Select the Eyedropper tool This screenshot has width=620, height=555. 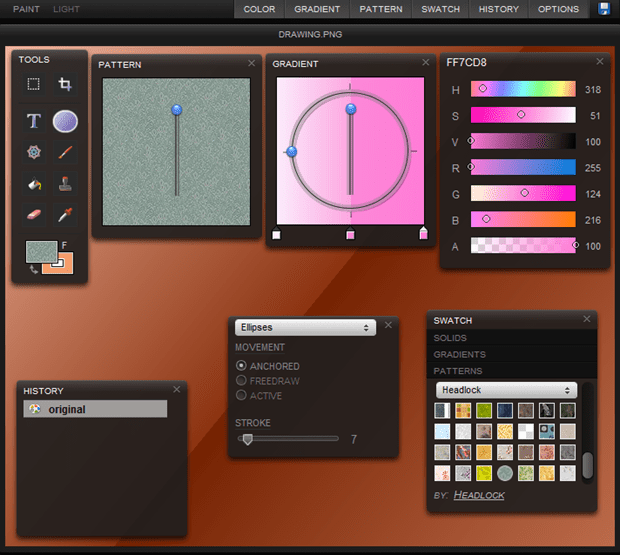click(65, 215)
